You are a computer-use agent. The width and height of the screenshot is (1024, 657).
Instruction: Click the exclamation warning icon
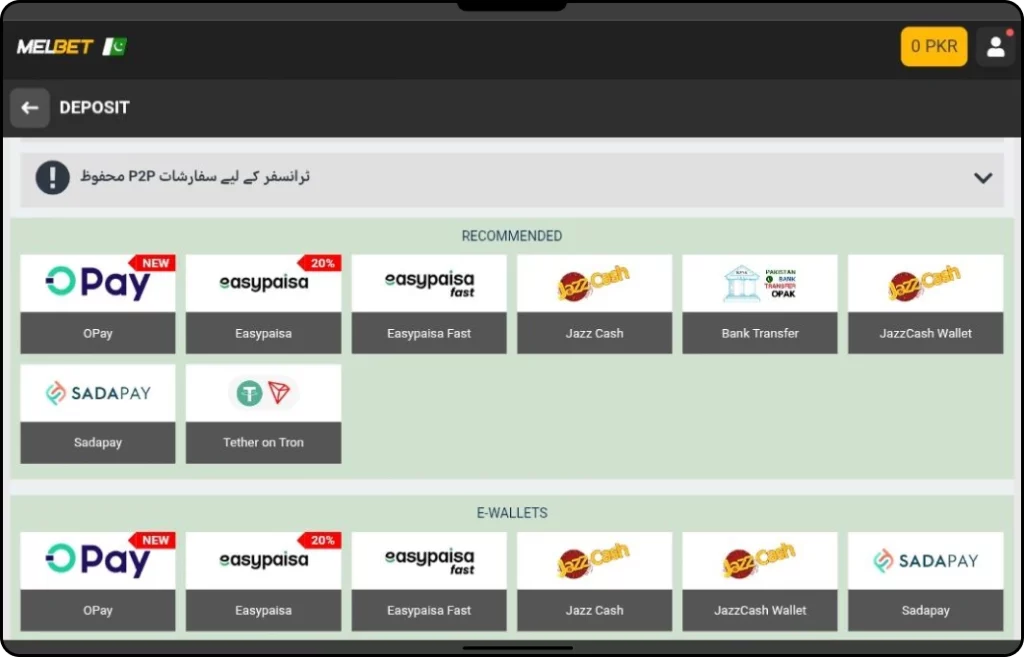coord(53,177)
